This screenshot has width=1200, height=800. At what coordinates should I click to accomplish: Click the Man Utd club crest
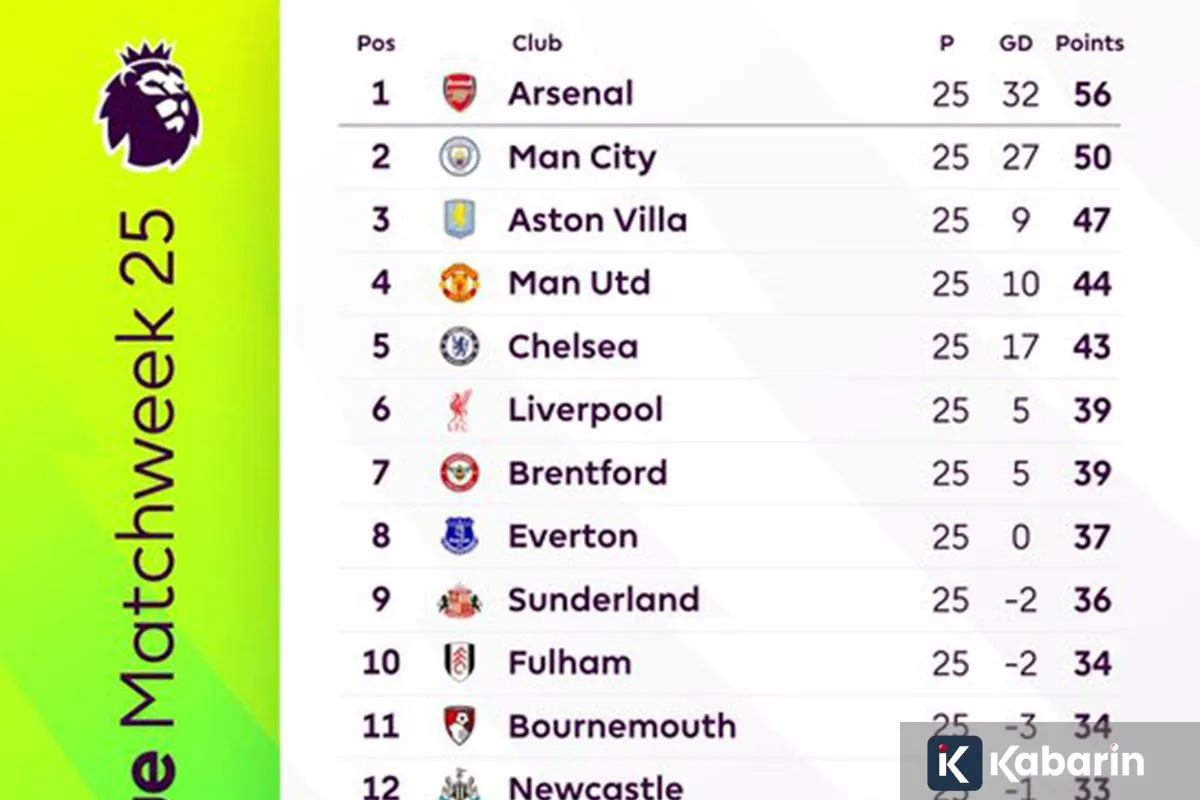(460, 284)
